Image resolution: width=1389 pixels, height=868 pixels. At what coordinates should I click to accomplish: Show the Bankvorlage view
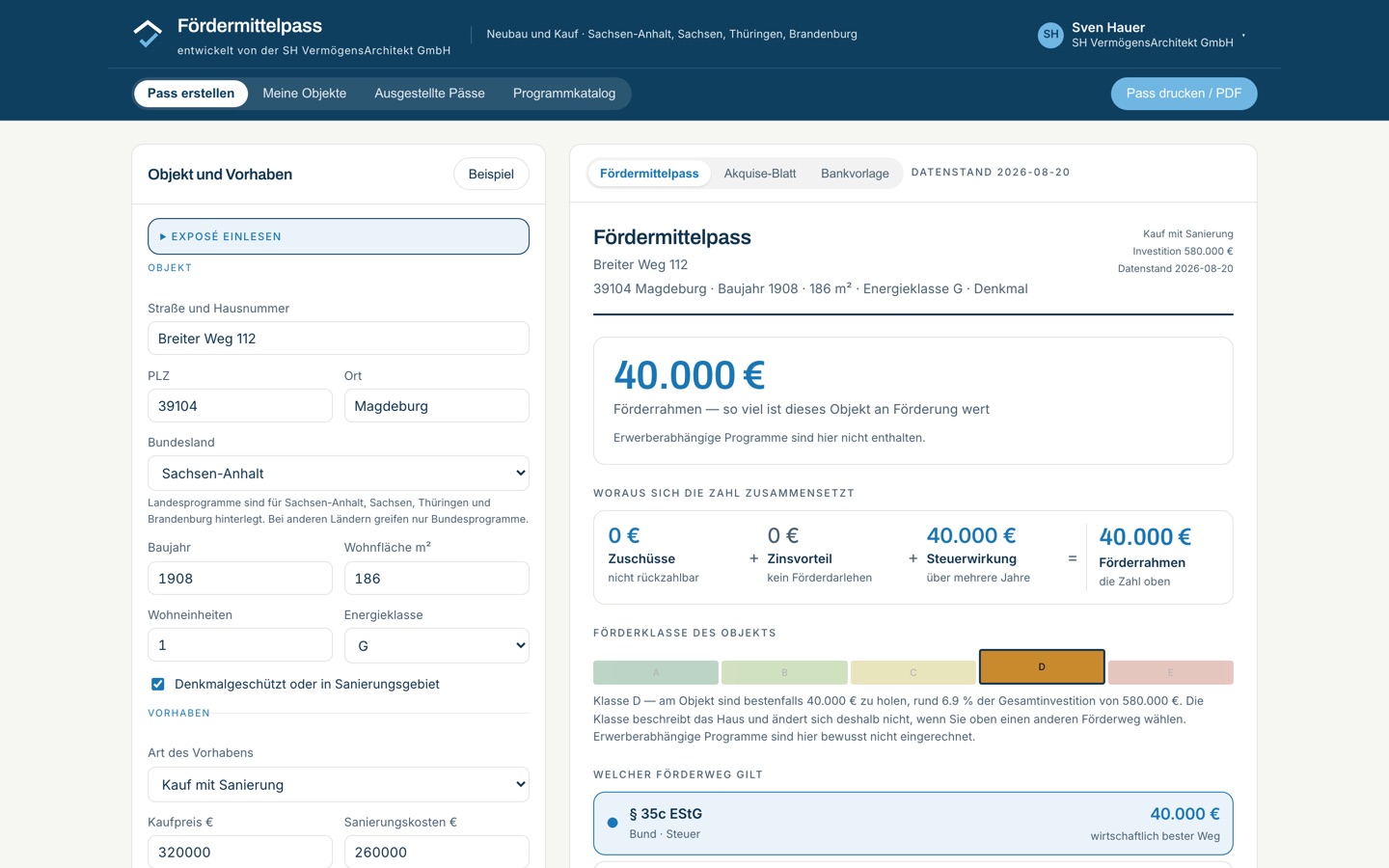point(855,174)
